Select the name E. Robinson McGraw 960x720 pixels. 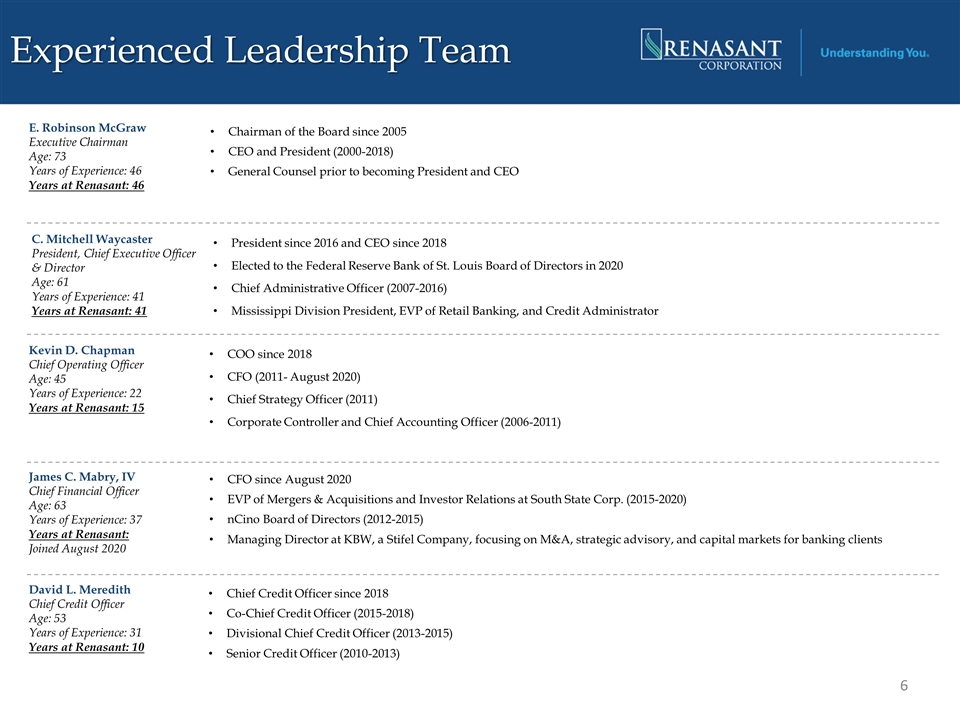pyautogui.click(x=88, y=127)
